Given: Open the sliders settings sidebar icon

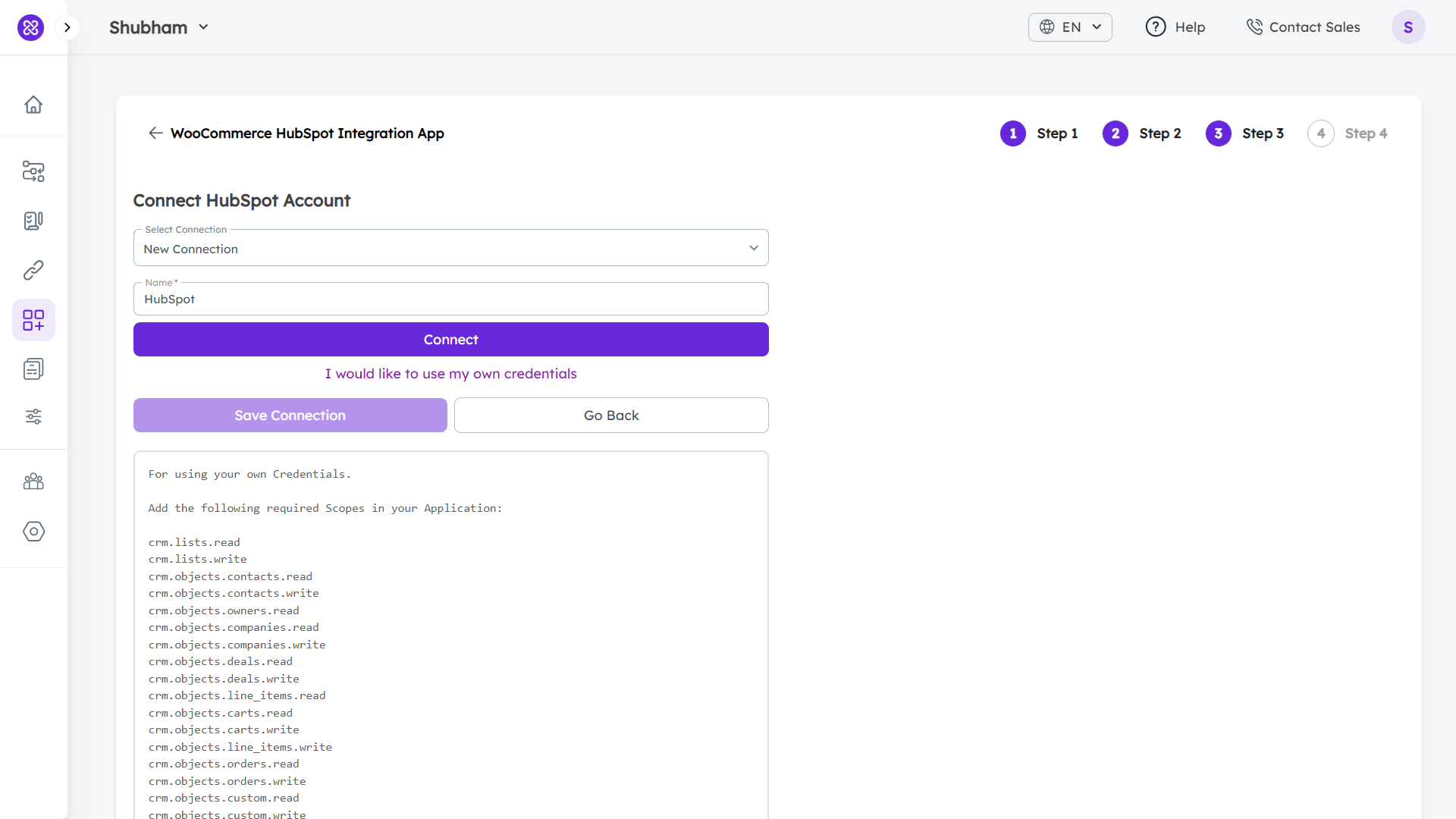Looking at the screenshot, I should (33, 416).
